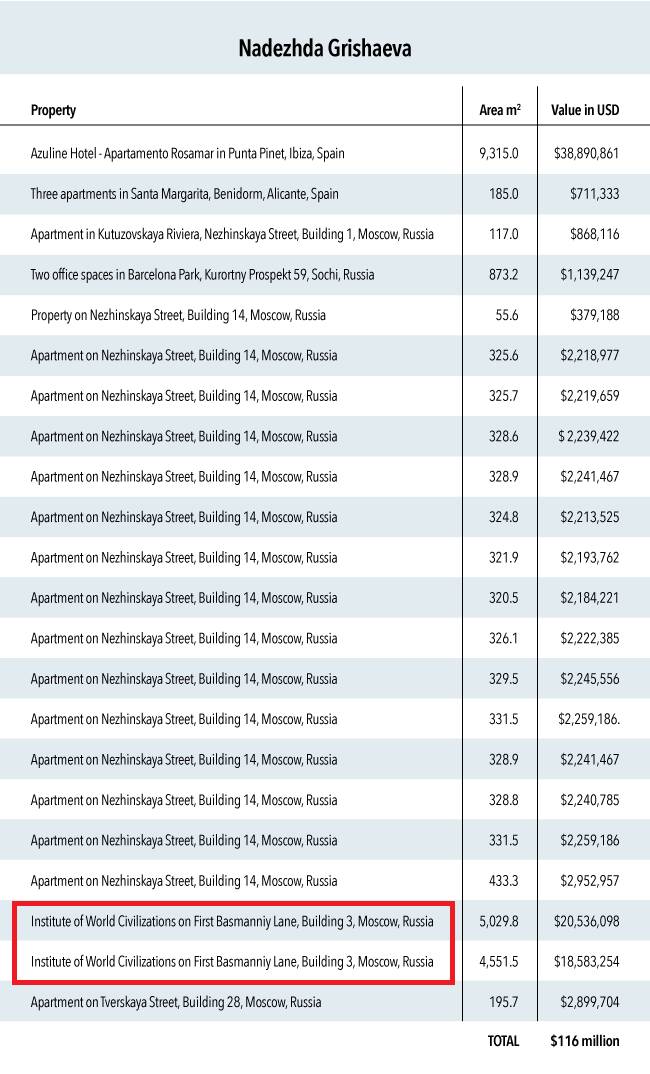Click the Three apartments in Santa Margarita entry
650x1074 pixels.
(x=184, y=194)
